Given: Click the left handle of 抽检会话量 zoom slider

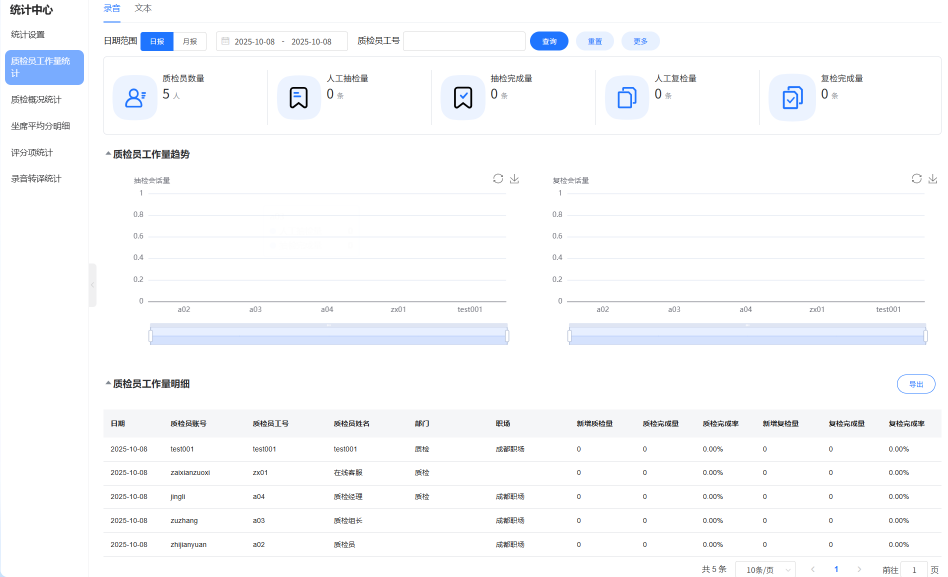Looking at the screenshot, I should coord(151,335).
